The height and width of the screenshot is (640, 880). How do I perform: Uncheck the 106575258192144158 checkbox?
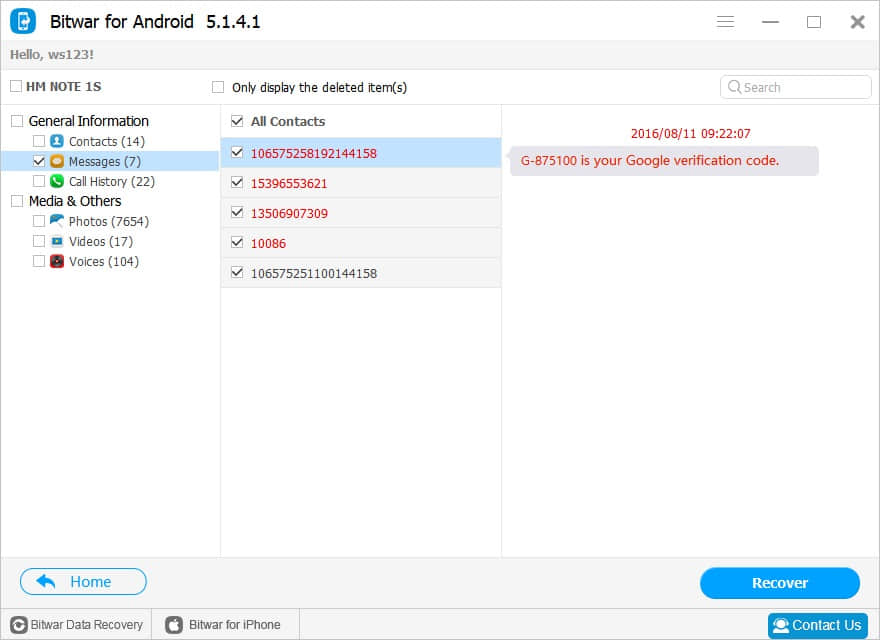[237, 152]
